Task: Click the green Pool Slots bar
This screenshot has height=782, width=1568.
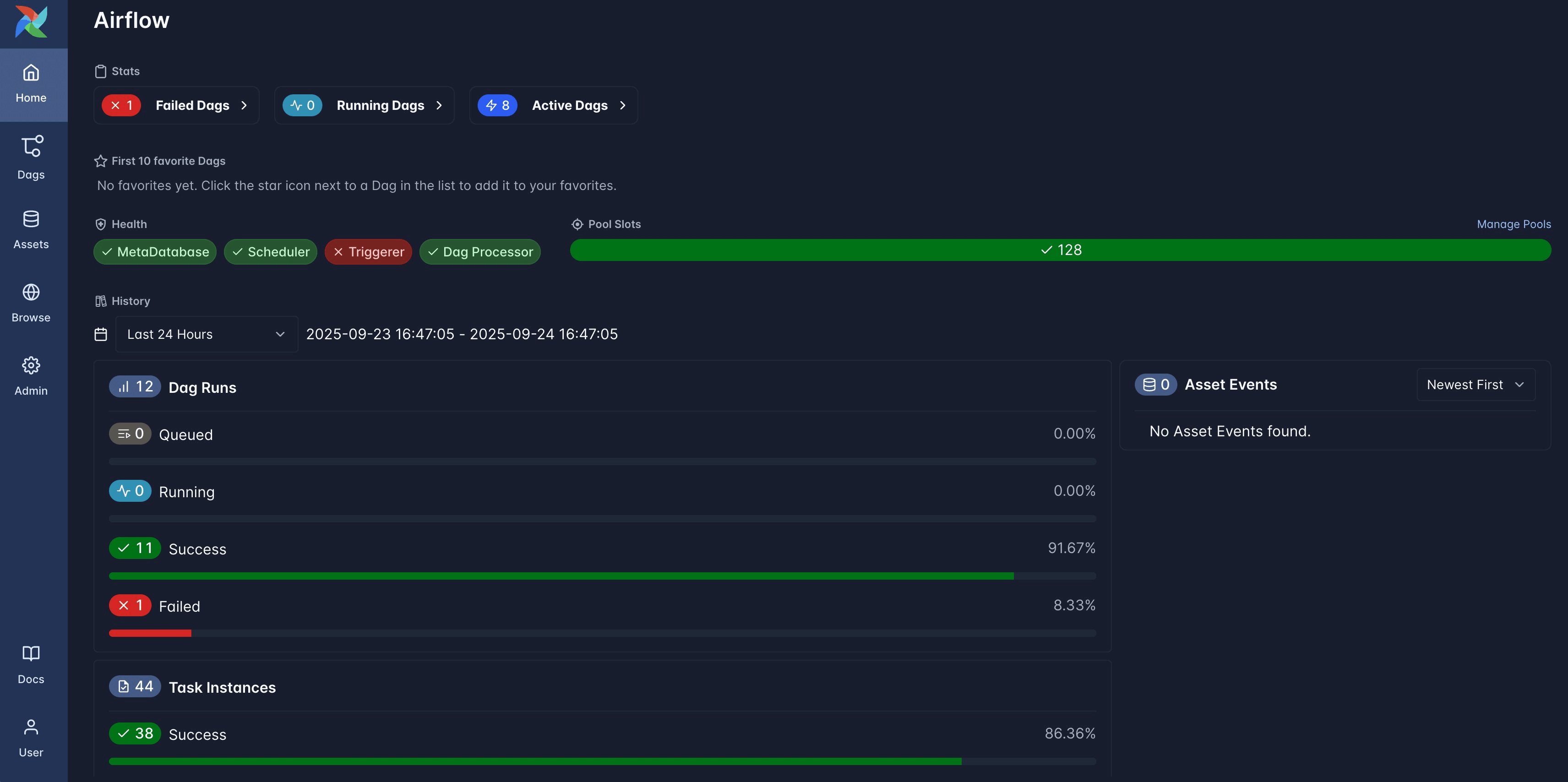Action: click(x=1060, y=250)
